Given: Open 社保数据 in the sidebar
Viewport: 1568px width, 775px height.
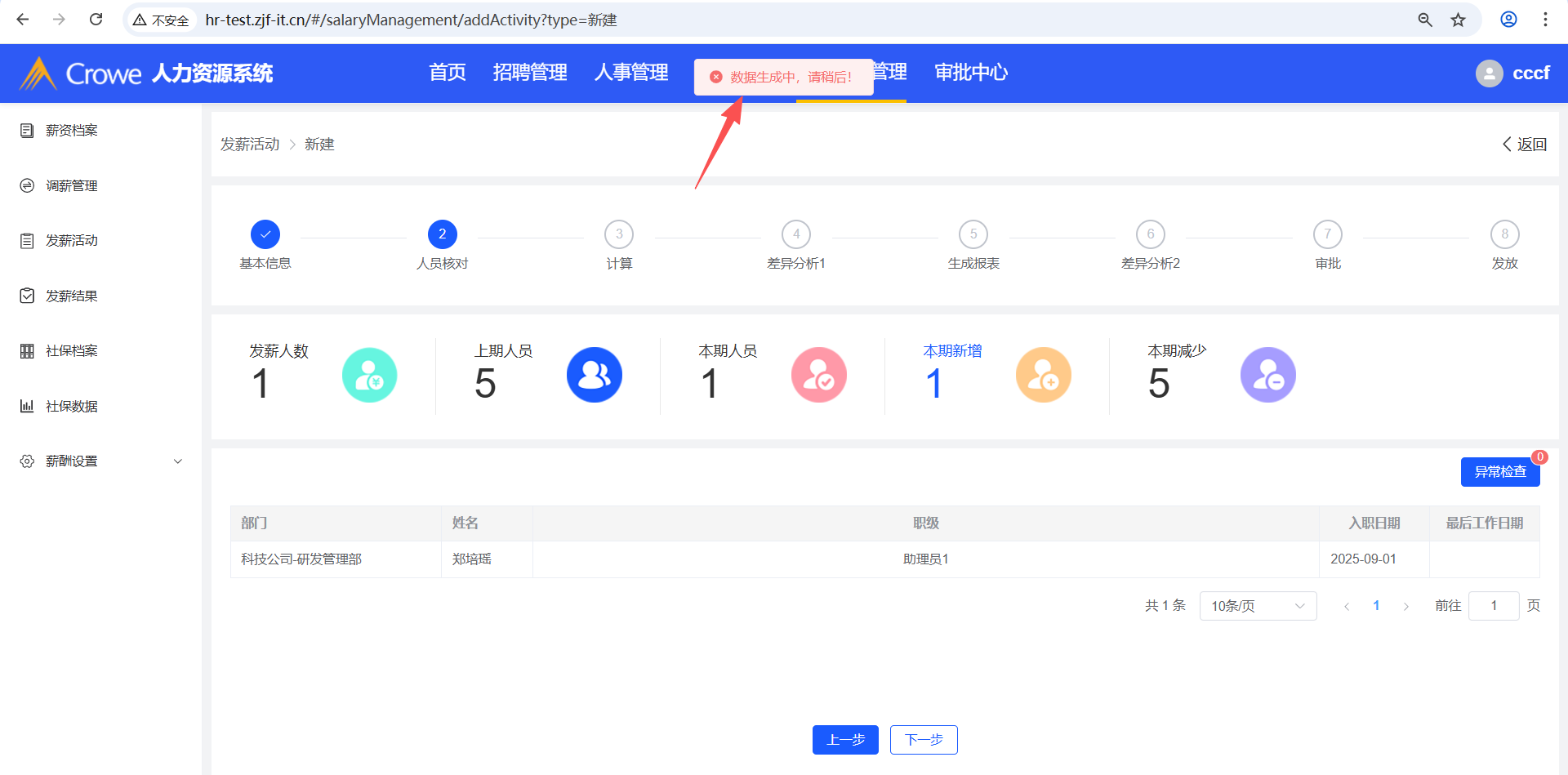Looking at the screenshot, I should (x=72, y=406).
